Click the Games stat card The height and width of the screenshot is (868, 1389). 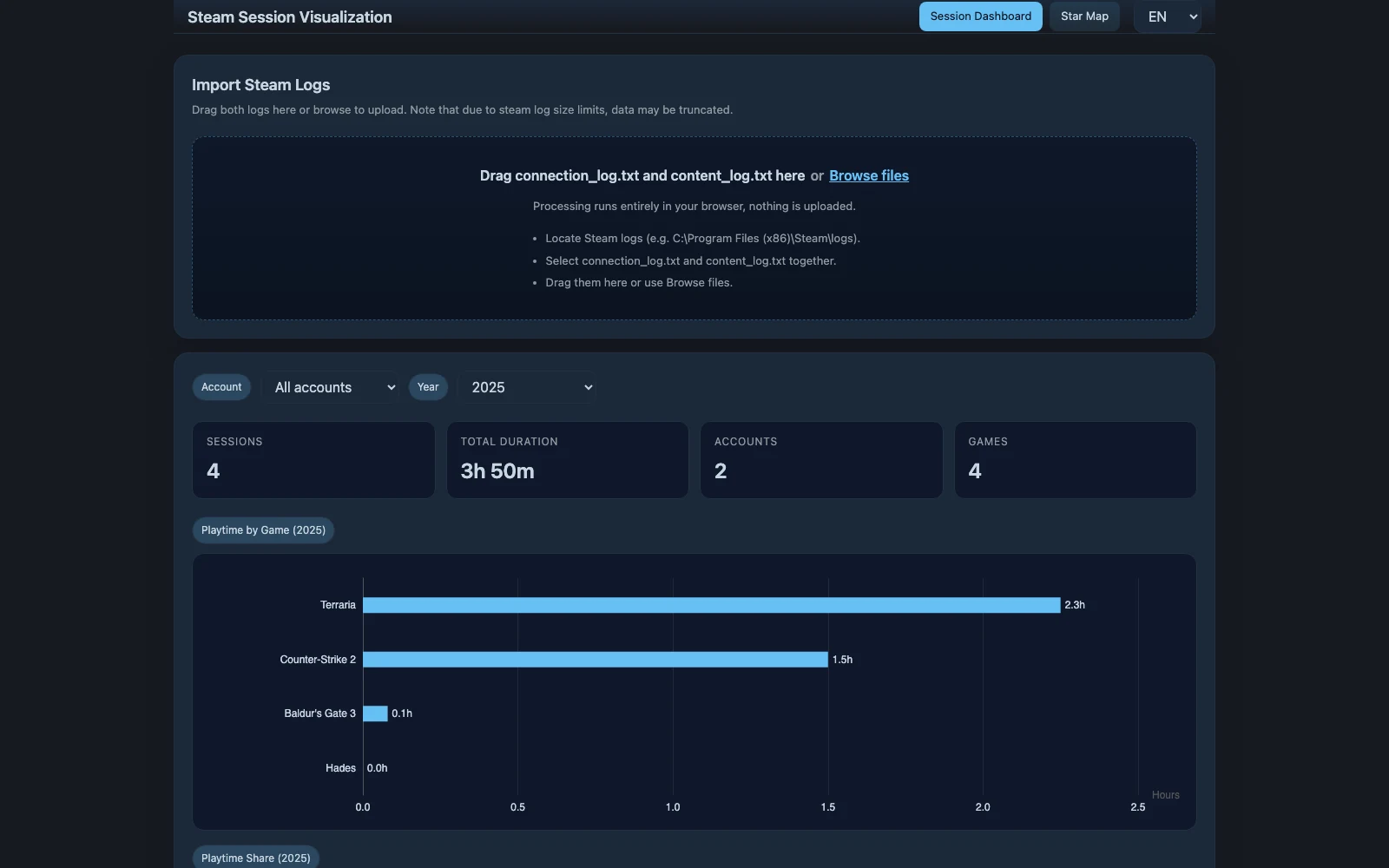point(1076,460)
